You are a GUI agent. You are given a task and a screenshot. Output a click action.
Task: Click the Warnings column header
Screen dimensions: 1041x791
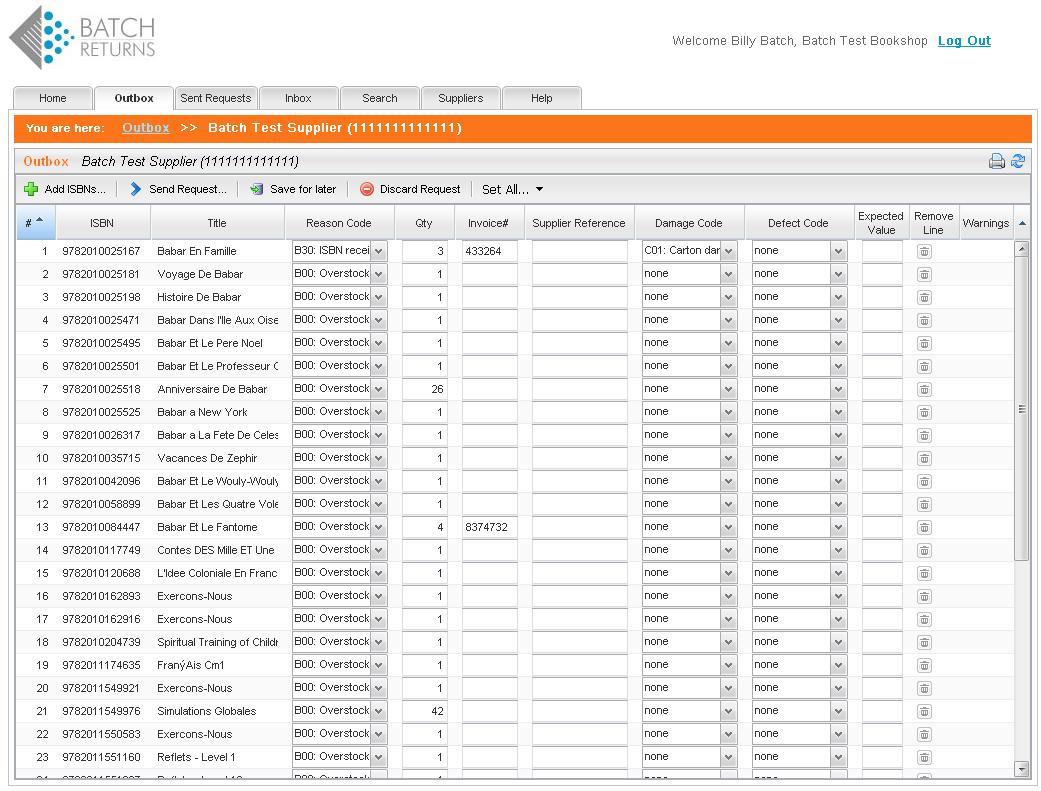[986, 223]
